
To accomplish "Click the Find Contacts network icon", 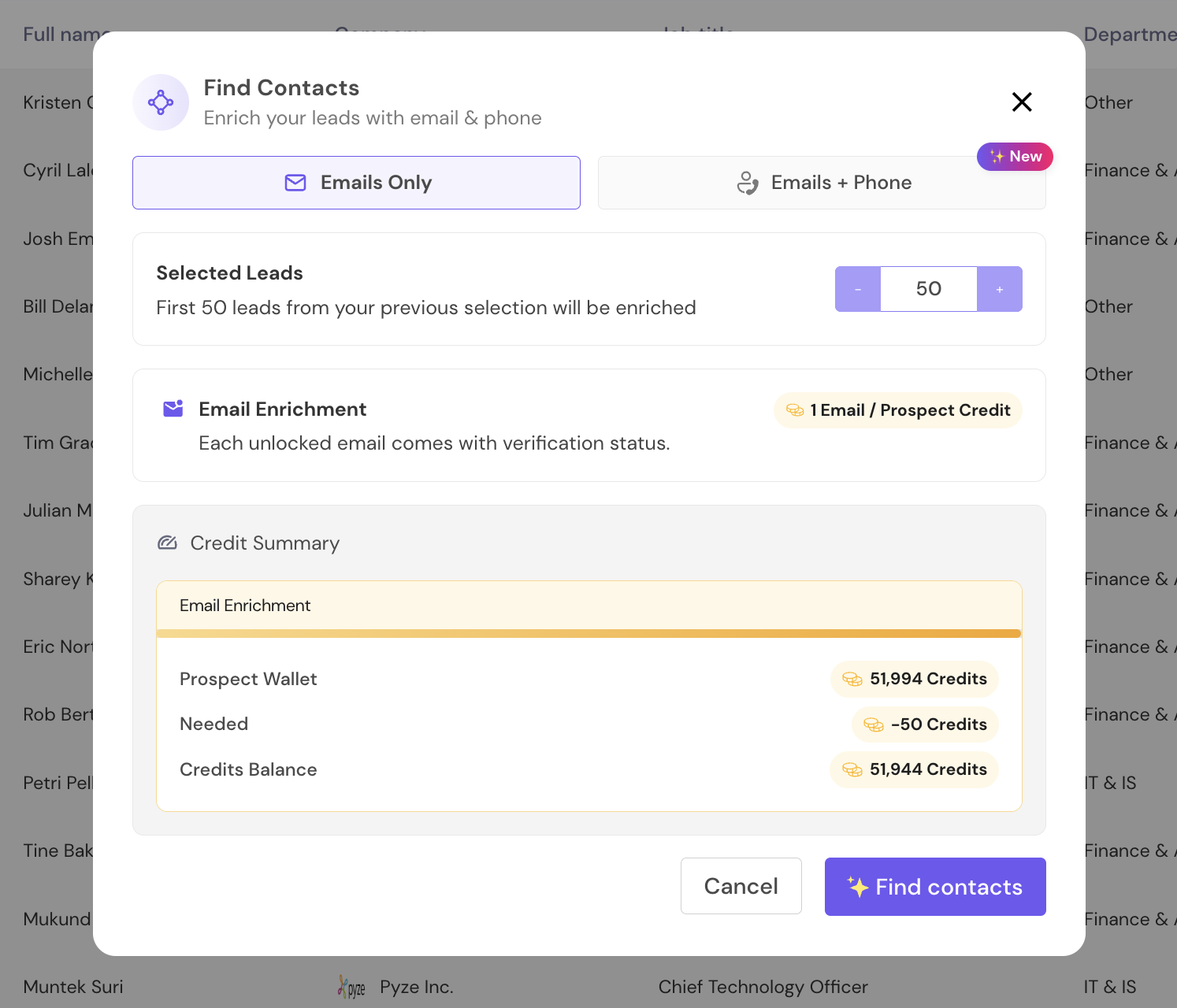I will click(x=161, y=102).
